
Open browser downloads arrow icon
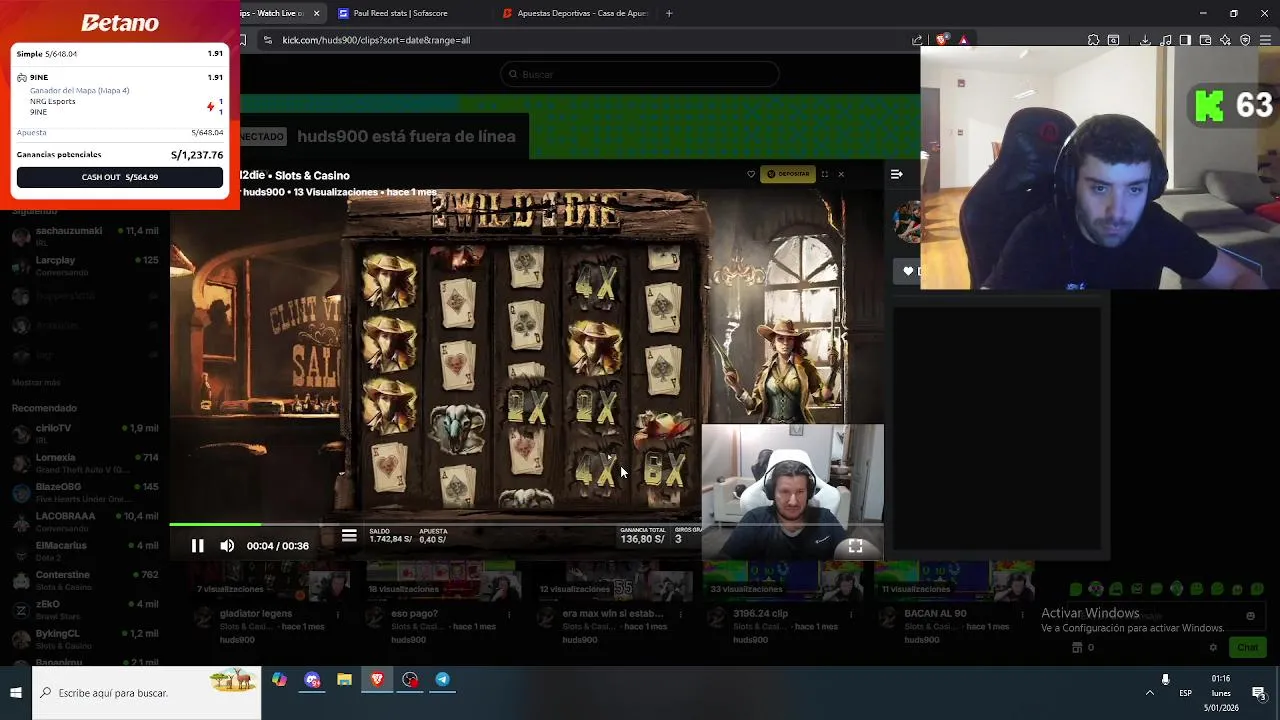1145,40
